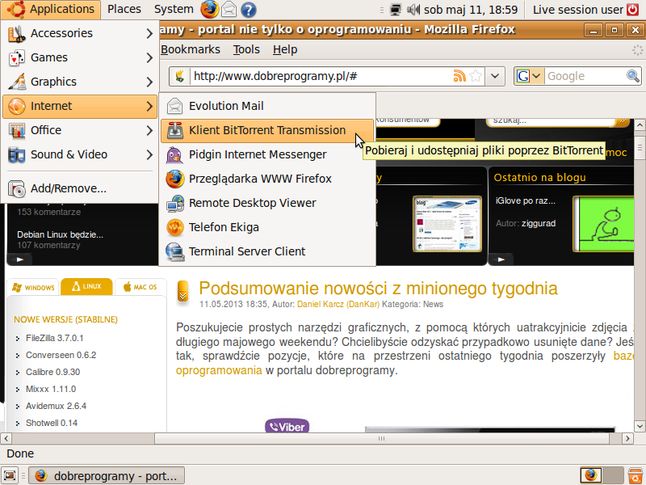Open Calibre 0.9.30 link
Viewport: 646px width, 485px height.
click(x=53, y=372)
